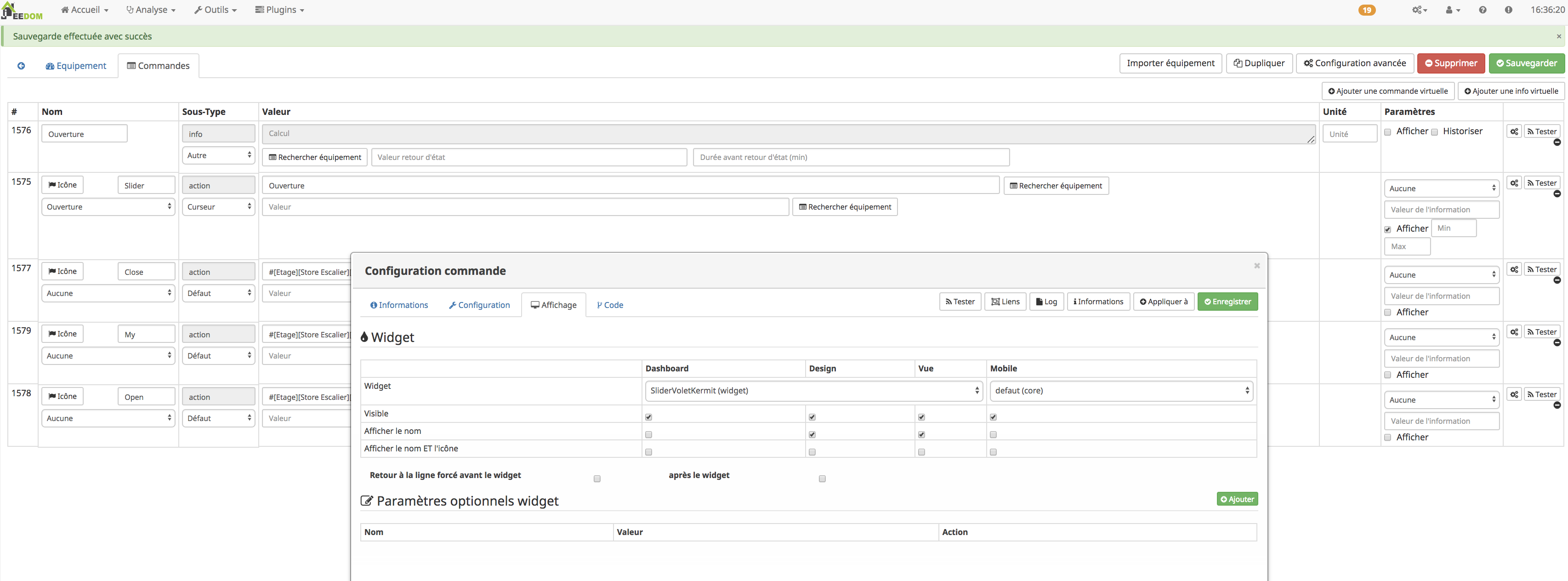Screen dimensions: 1568x581
Task: Toggle Visible checkbox in Dashboard column
Action: [x=649, y=417]
